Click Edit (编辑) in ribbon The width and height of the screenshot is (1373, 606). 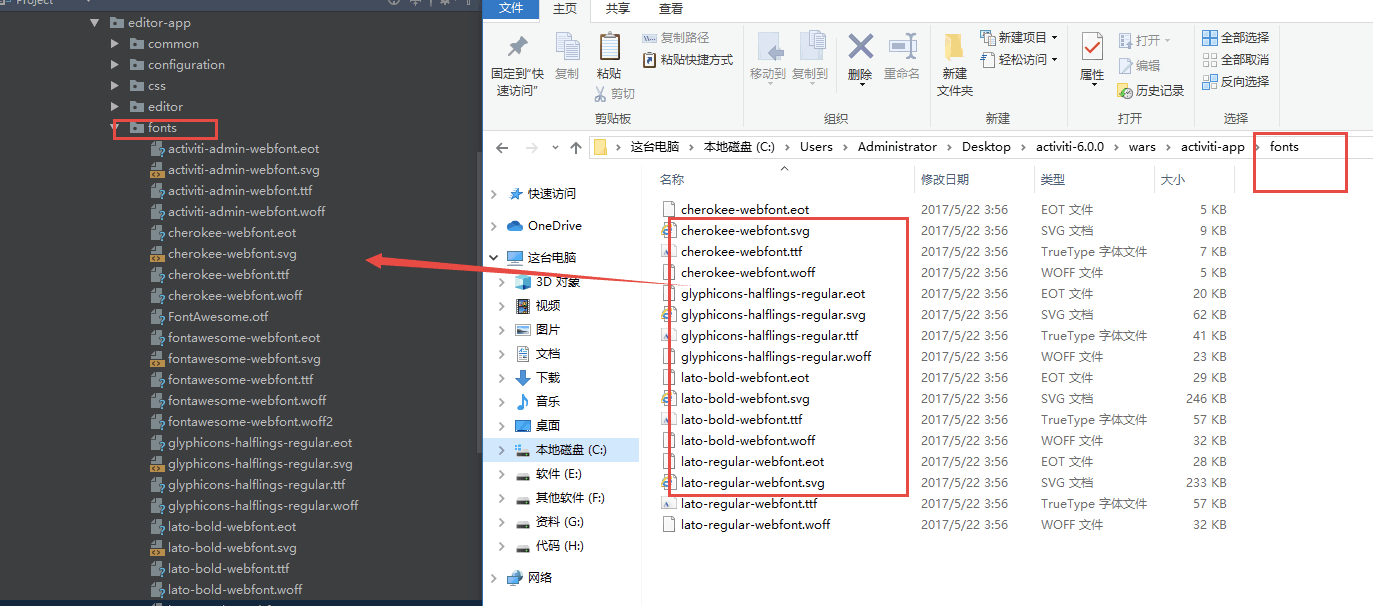tap(1139, 65)
